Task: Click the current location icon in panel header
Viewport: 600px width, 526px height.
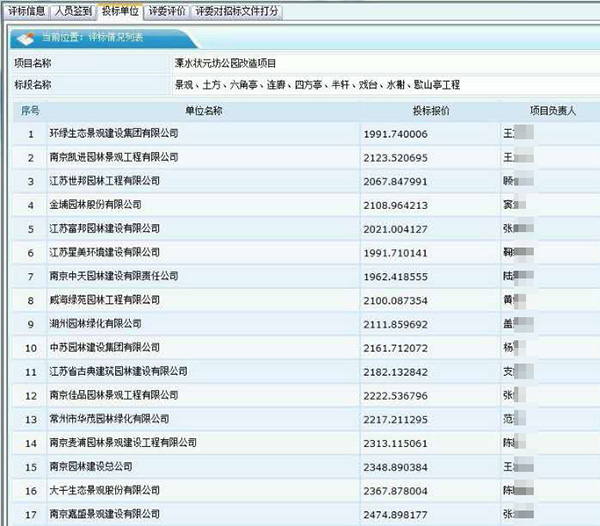Action: coord(24,37)
